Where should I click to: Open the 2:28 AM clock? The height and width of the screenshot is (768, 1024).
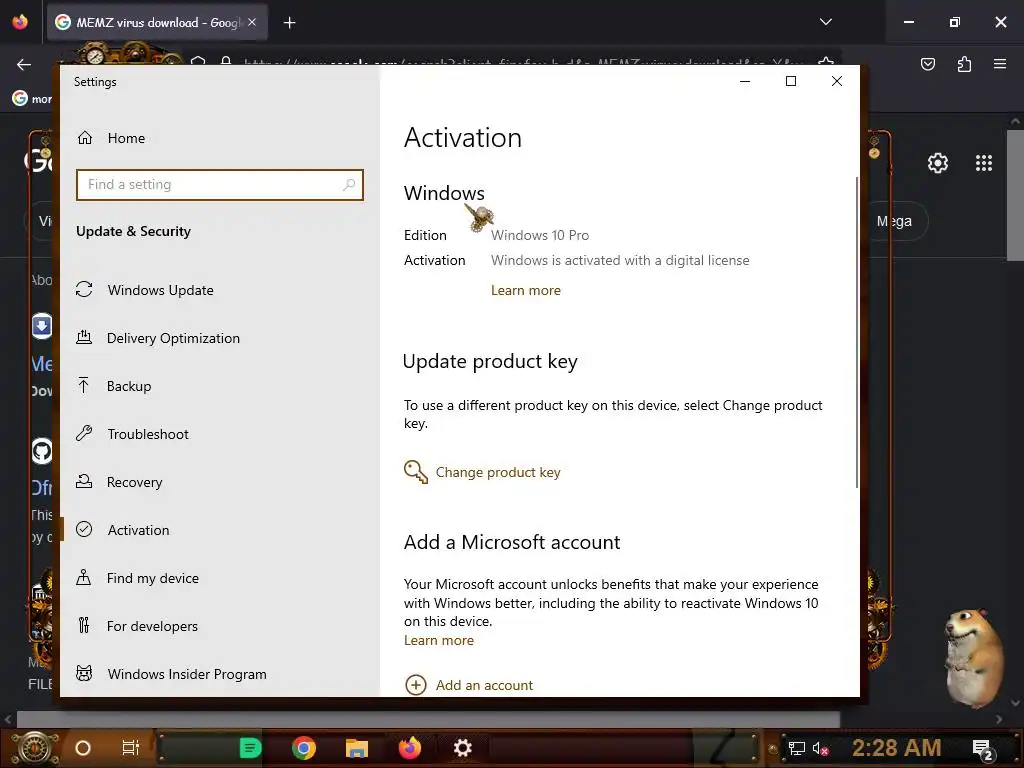[x=896, y=748]
